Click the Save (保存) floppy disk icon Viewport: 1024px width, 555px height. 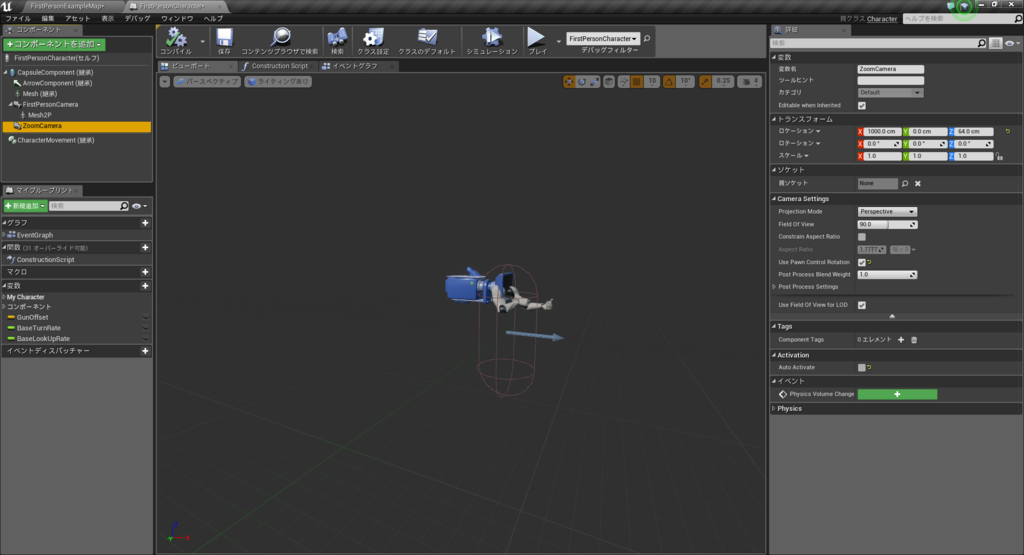225,37
